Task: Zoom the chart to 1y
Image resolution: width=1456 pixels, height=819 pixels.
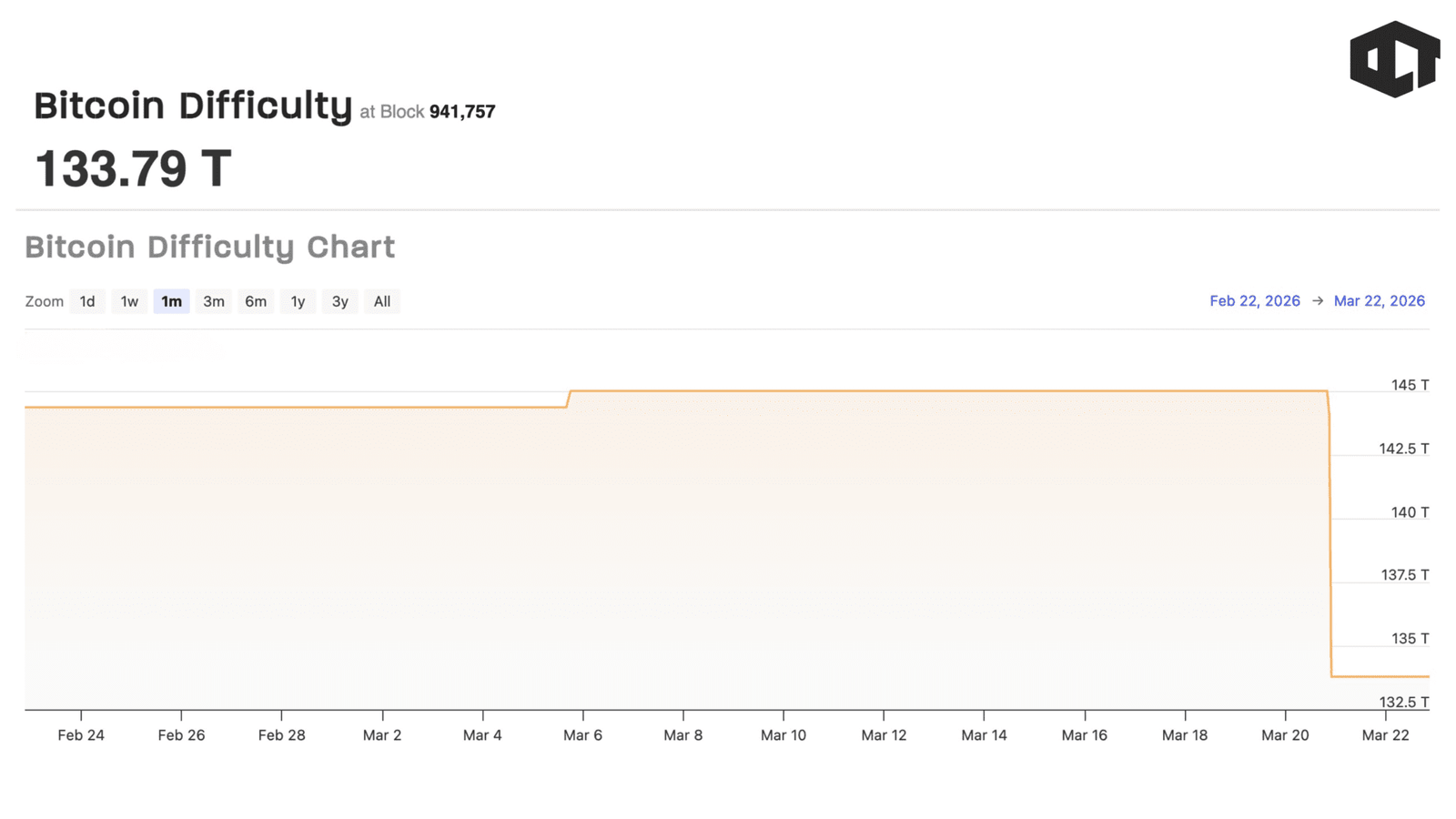Action: click(298, 301)
